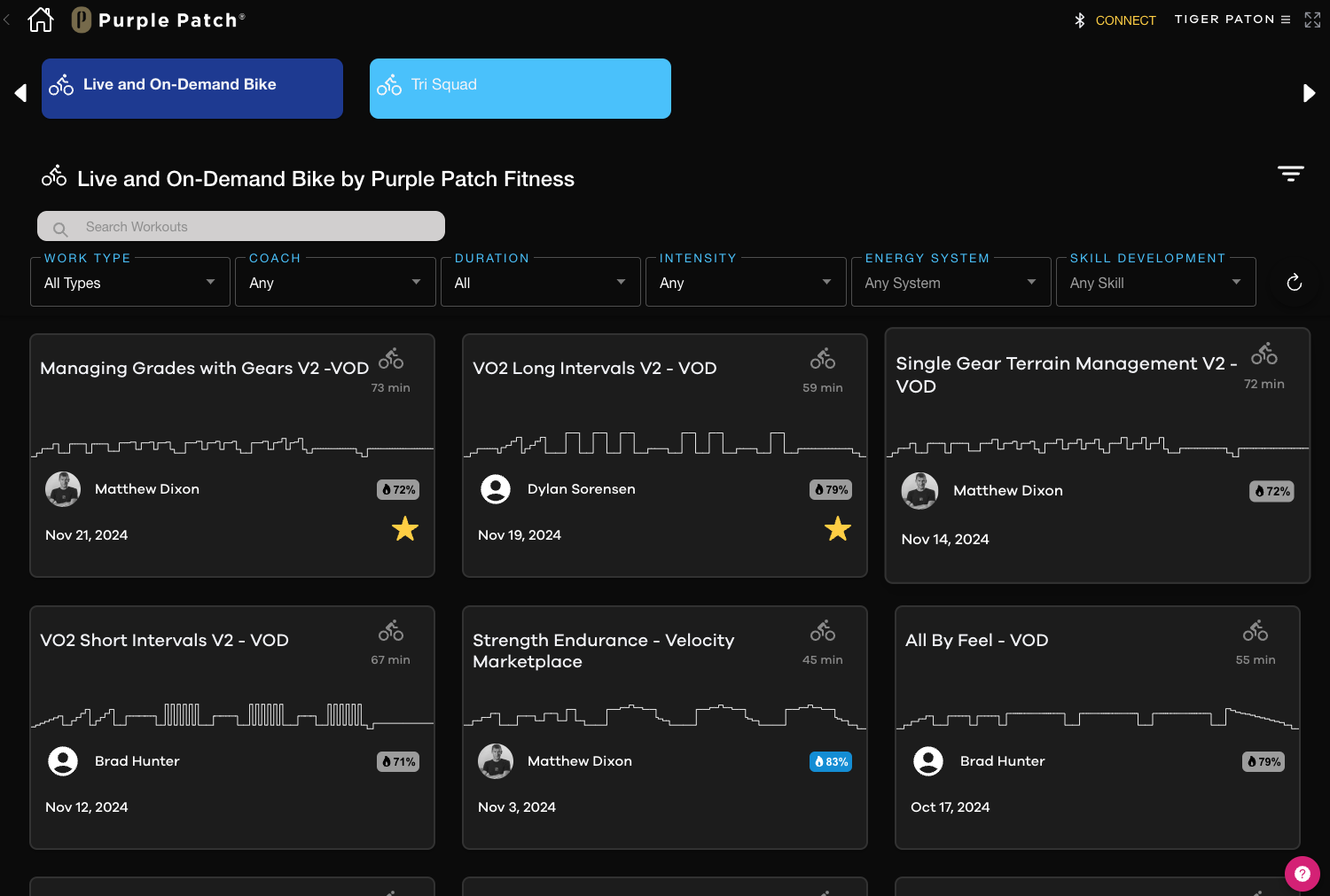Click the search magnifier icon
This screenshot has width=1330, height=896.
60,230
